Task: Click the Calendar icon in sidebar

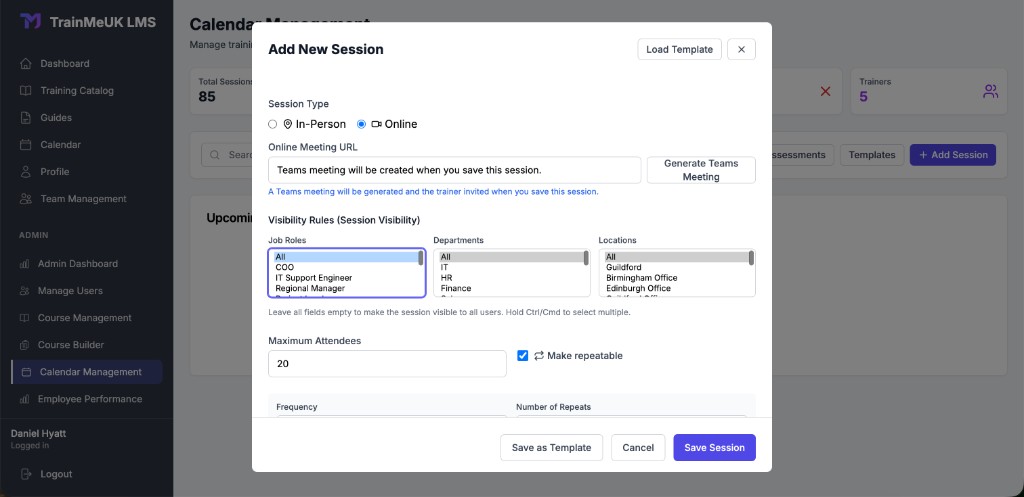Action: [25, 144]
